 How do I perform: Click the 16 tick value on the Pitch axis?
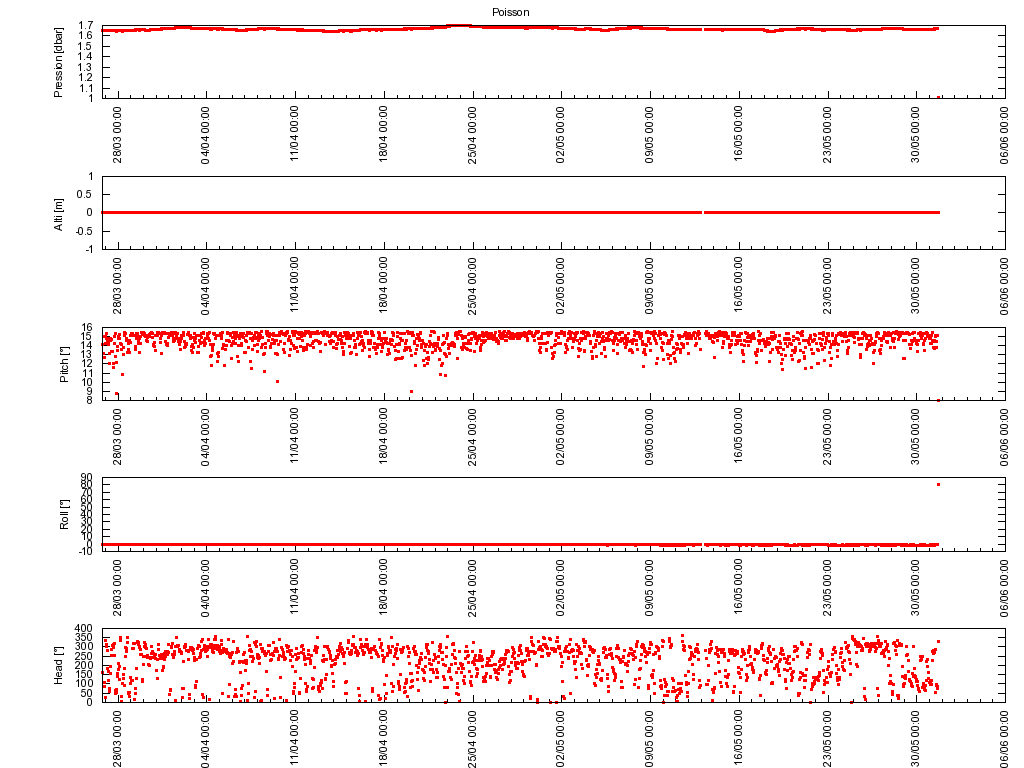[88, 327]
